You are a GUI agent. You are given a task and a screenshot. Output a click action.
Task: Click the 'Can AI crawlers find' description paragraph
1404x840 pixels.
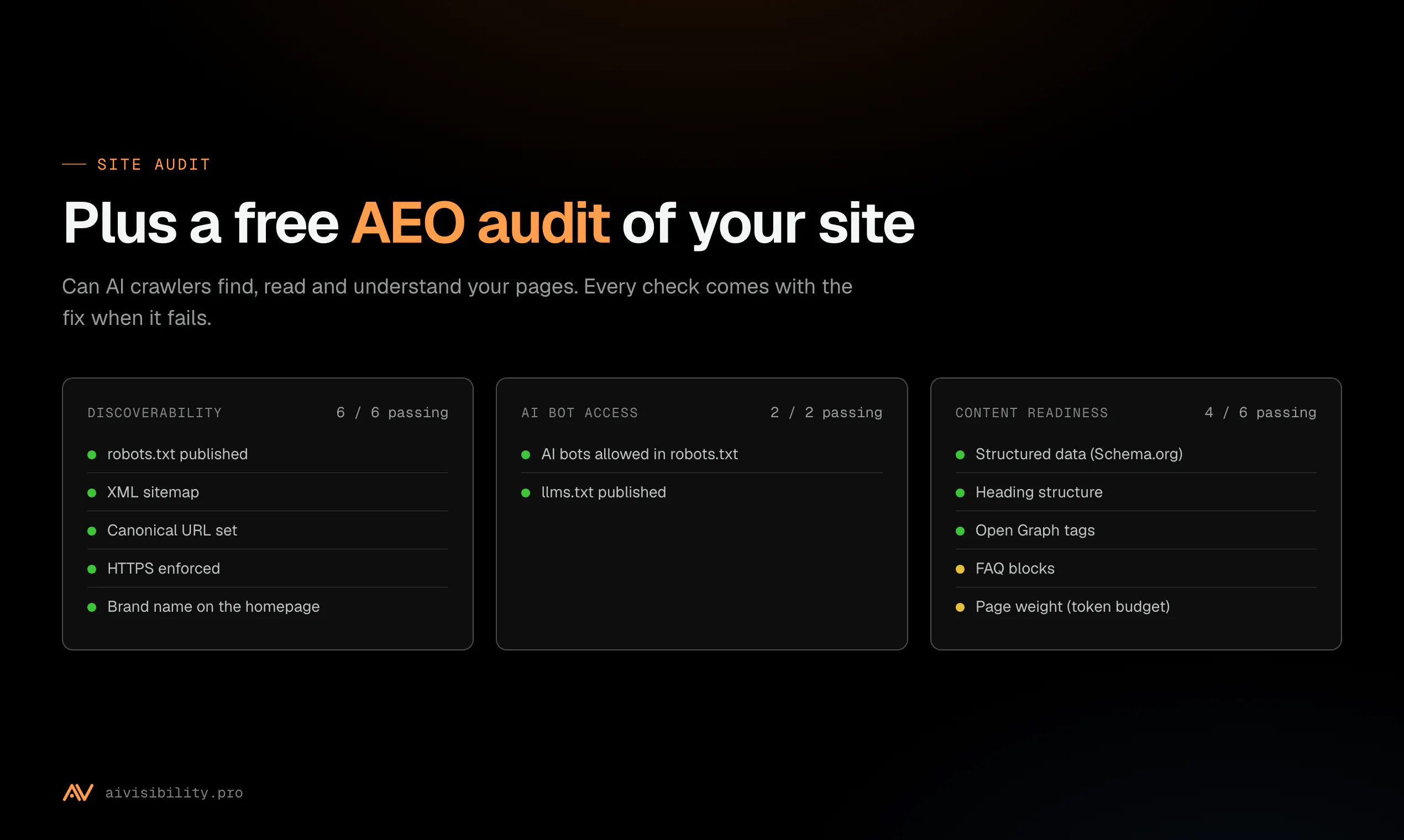(458, 302)
